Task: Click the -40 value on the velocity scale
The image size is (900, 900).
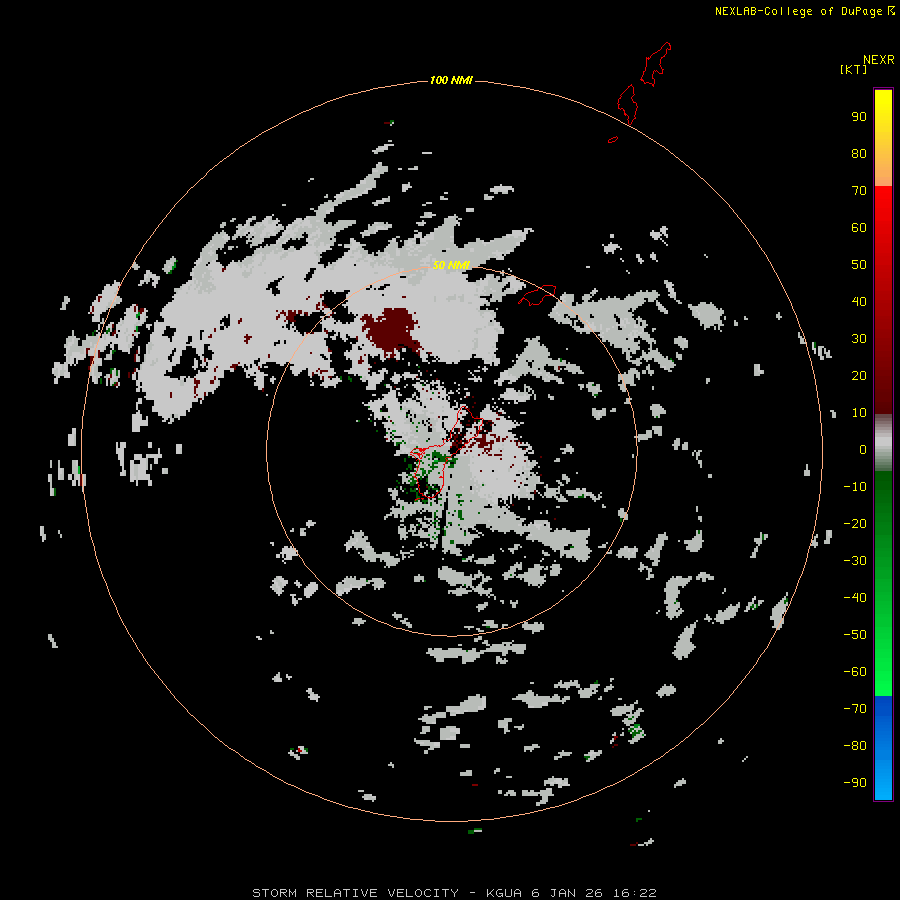Action: [x=855, y=598]
